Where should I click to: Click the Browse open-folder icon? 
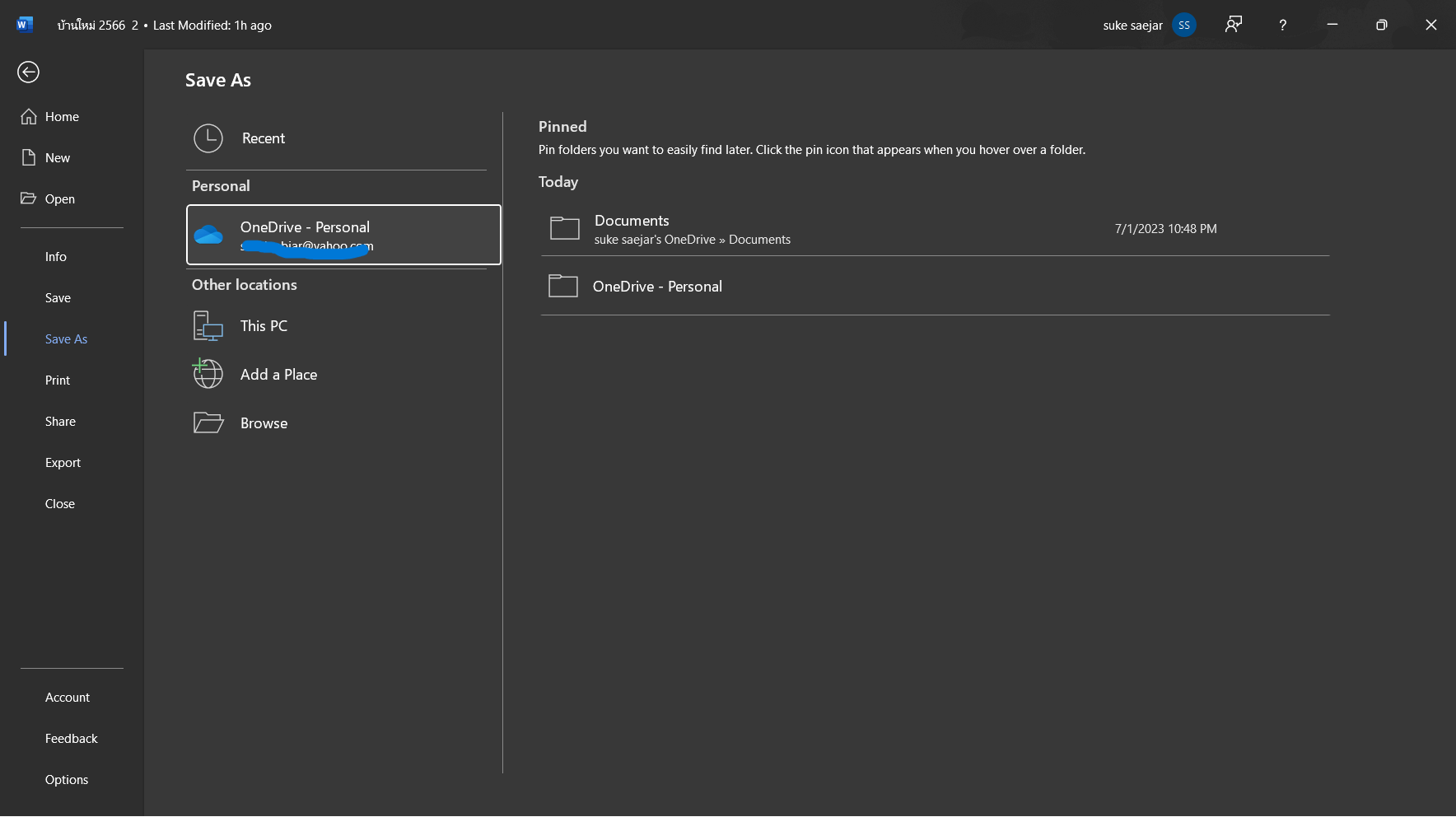pos(208,423)
